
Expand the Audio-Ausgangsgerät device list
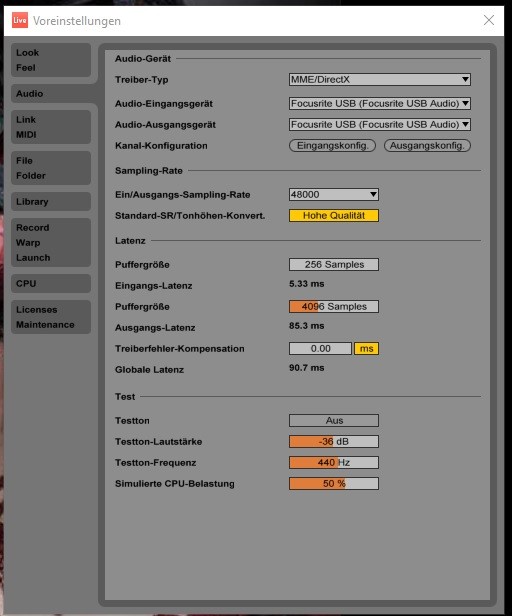click(x=380, y=125)
